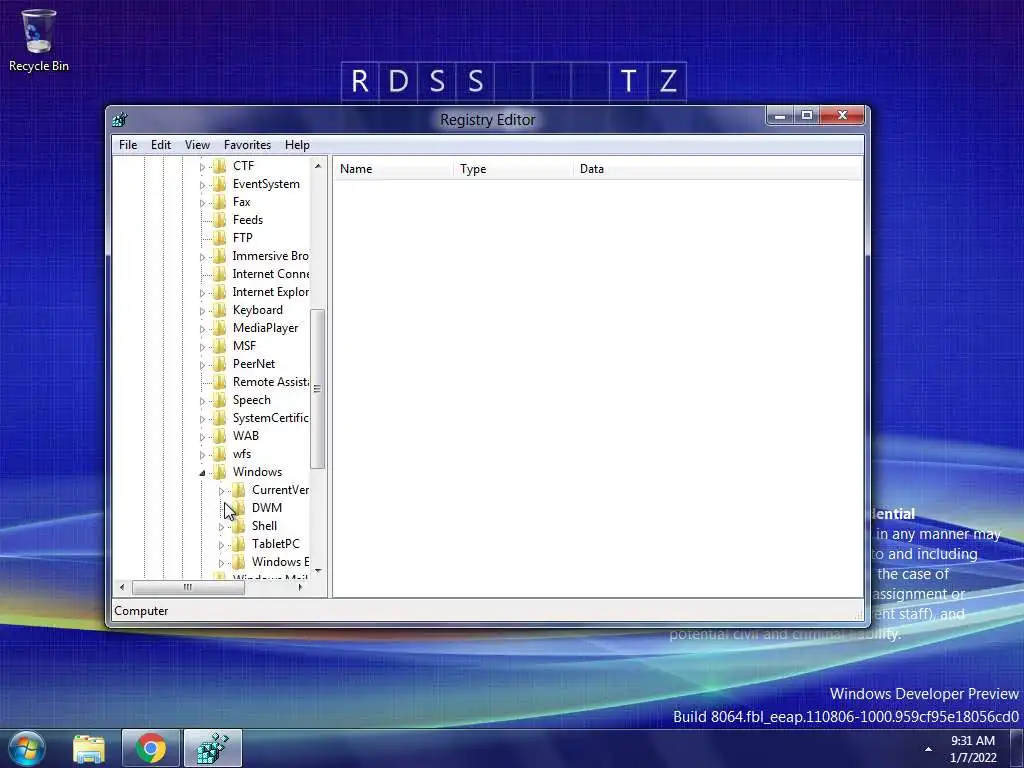Expand the CTF key

tap(202, 167)
